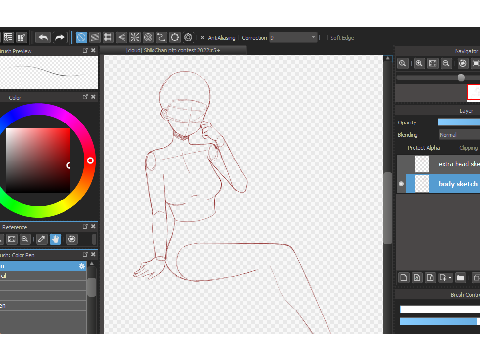
Task: Enable the Vanishing Point Snap icon
Action: pos(121,37)
